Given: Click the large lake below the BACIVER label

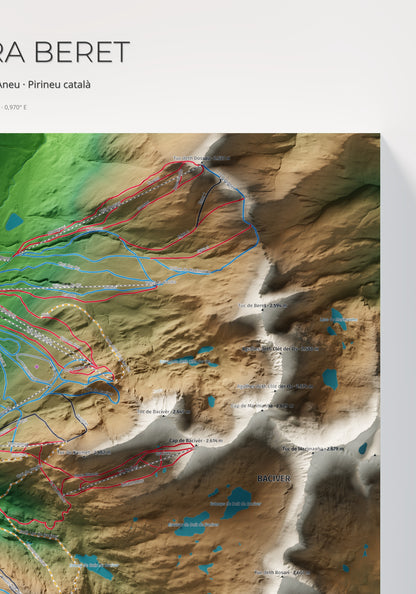Looking at the screenshot, I should tap(237, 502).
